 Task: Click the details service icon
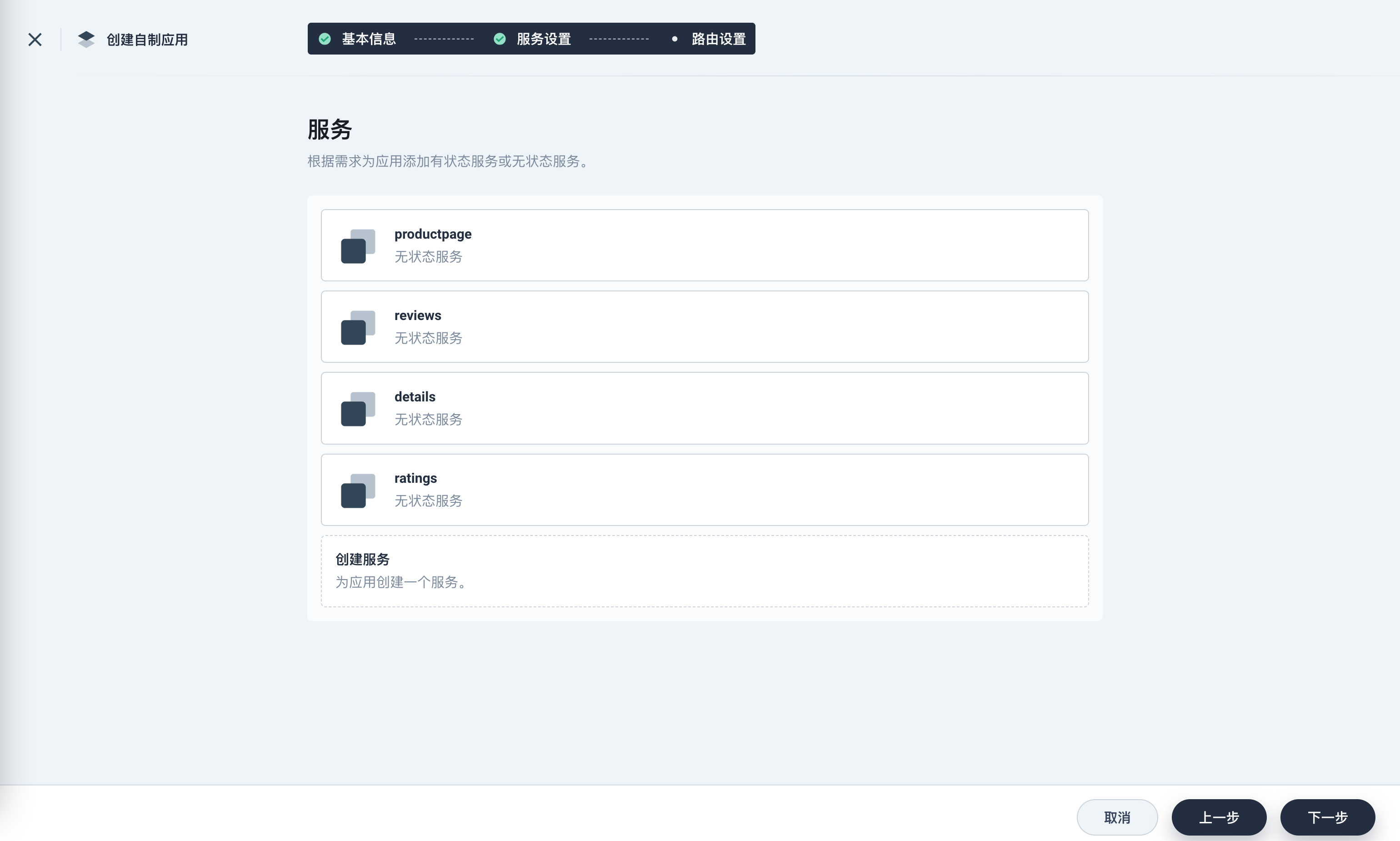click(x=358, y=409)
